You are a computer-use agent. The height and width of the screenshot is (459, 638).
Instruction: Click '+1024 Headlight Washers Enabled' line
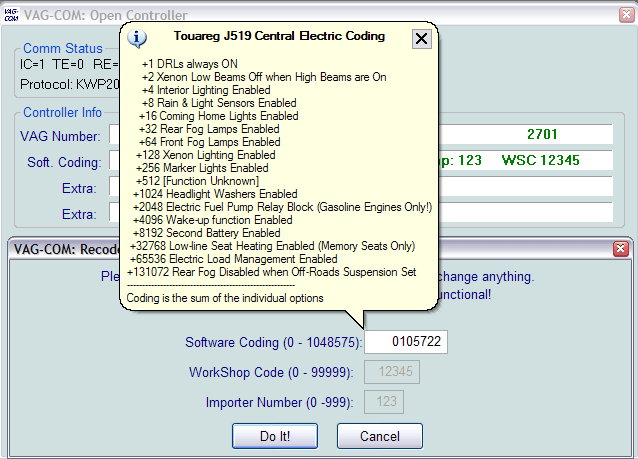[x=215, y=194]
